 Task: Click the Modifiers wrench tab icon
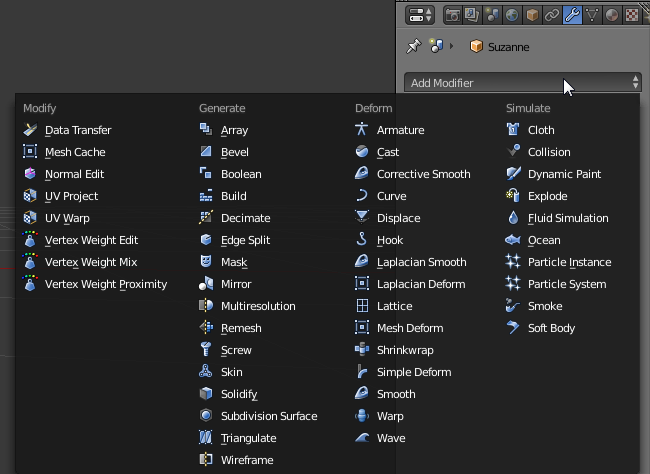[x=572, y=15]
